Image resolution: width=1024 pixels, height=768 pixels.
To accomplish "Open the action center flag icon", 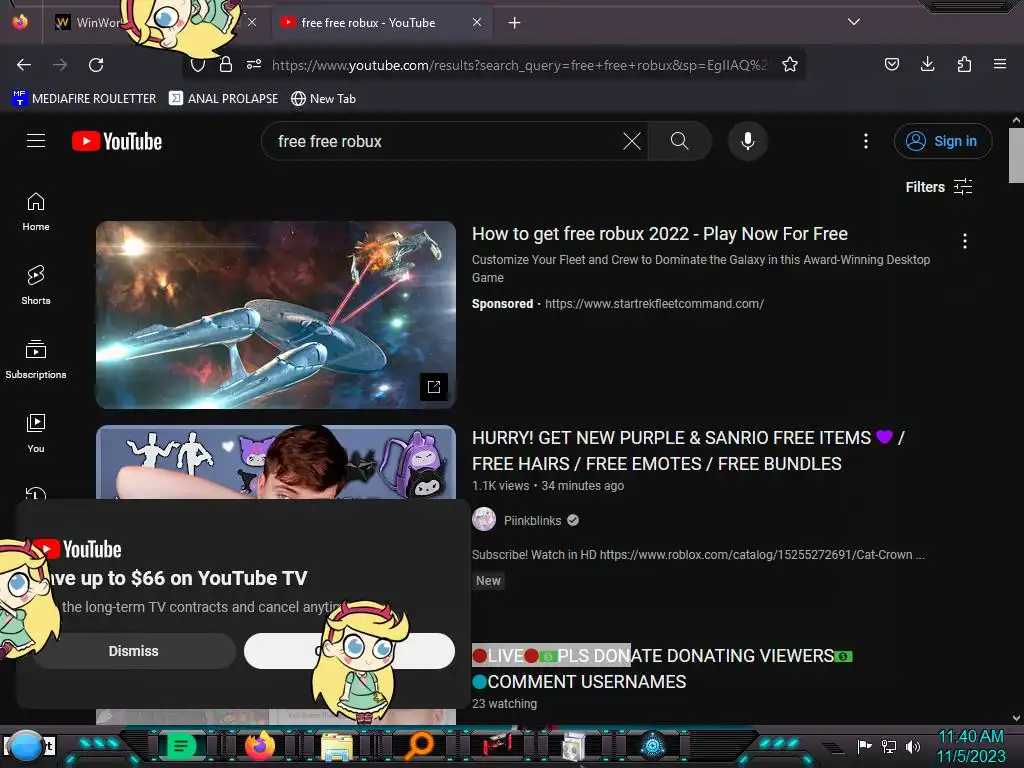I will [864, 746].
